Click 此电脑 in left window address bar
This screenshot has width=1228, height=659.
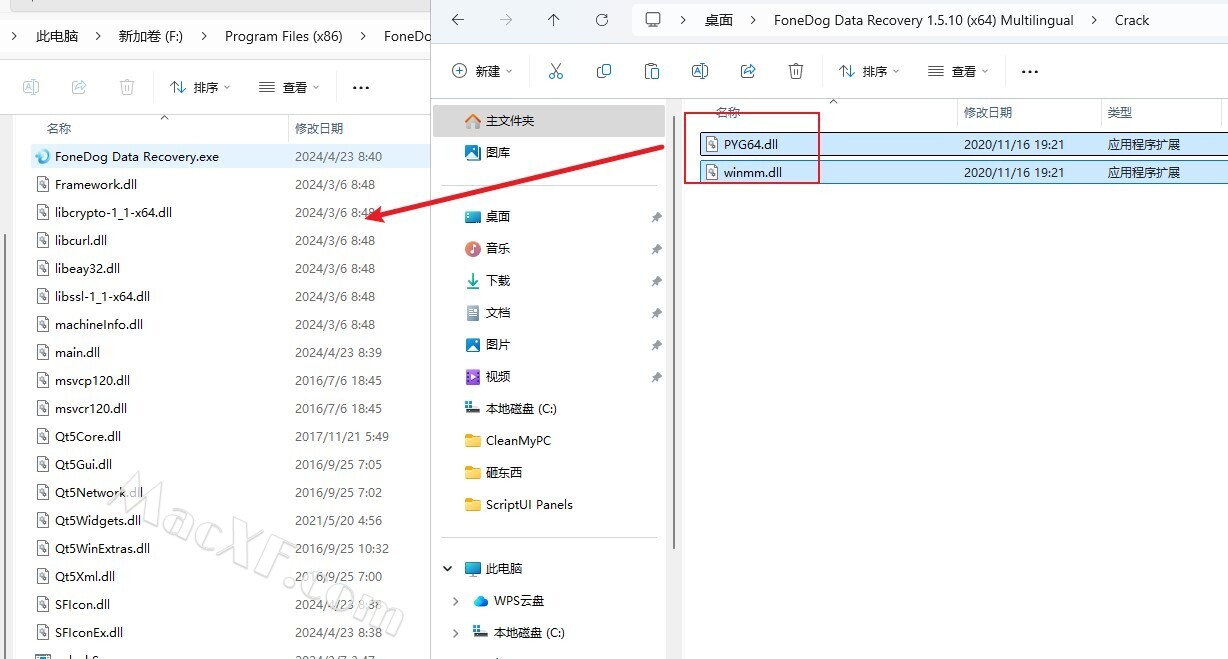tap(57, 36)
